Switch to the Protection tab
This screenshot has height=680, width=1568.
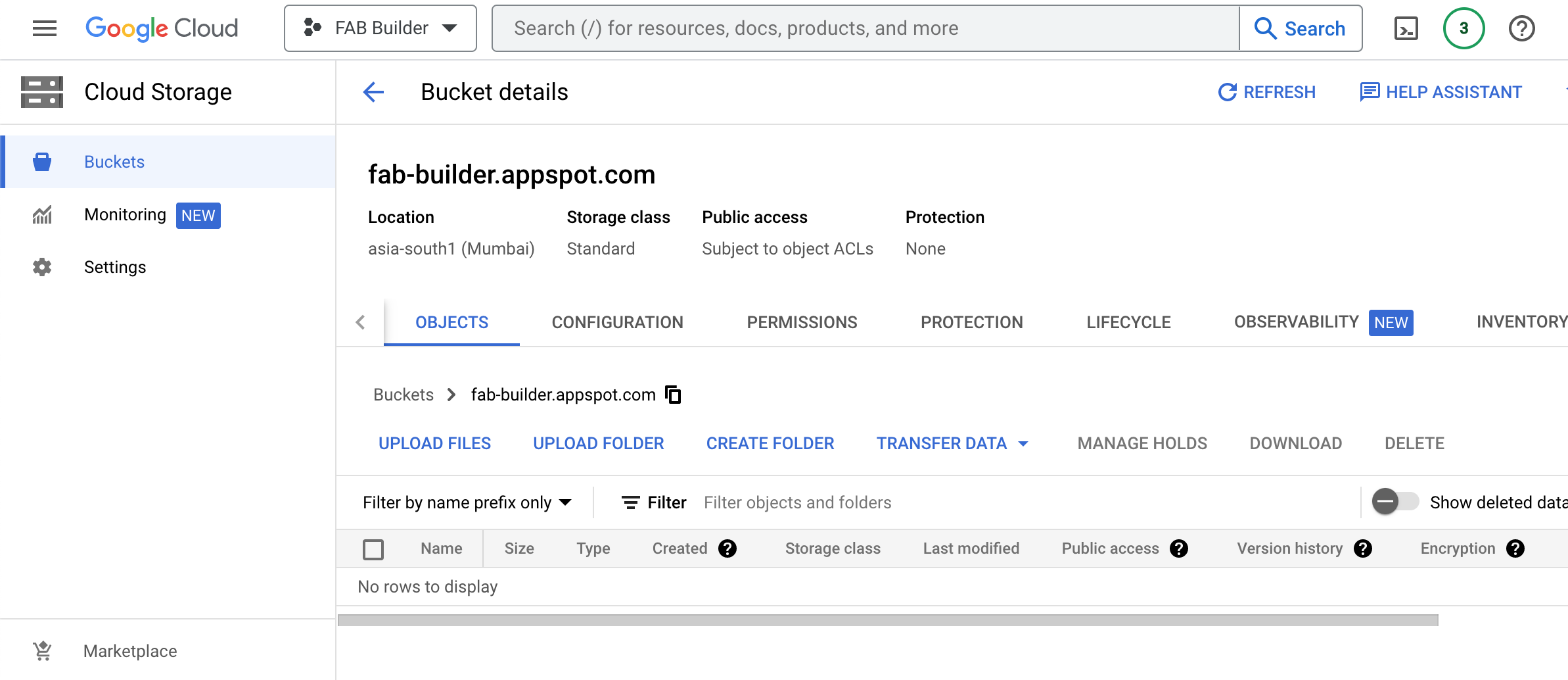[972, 322]
